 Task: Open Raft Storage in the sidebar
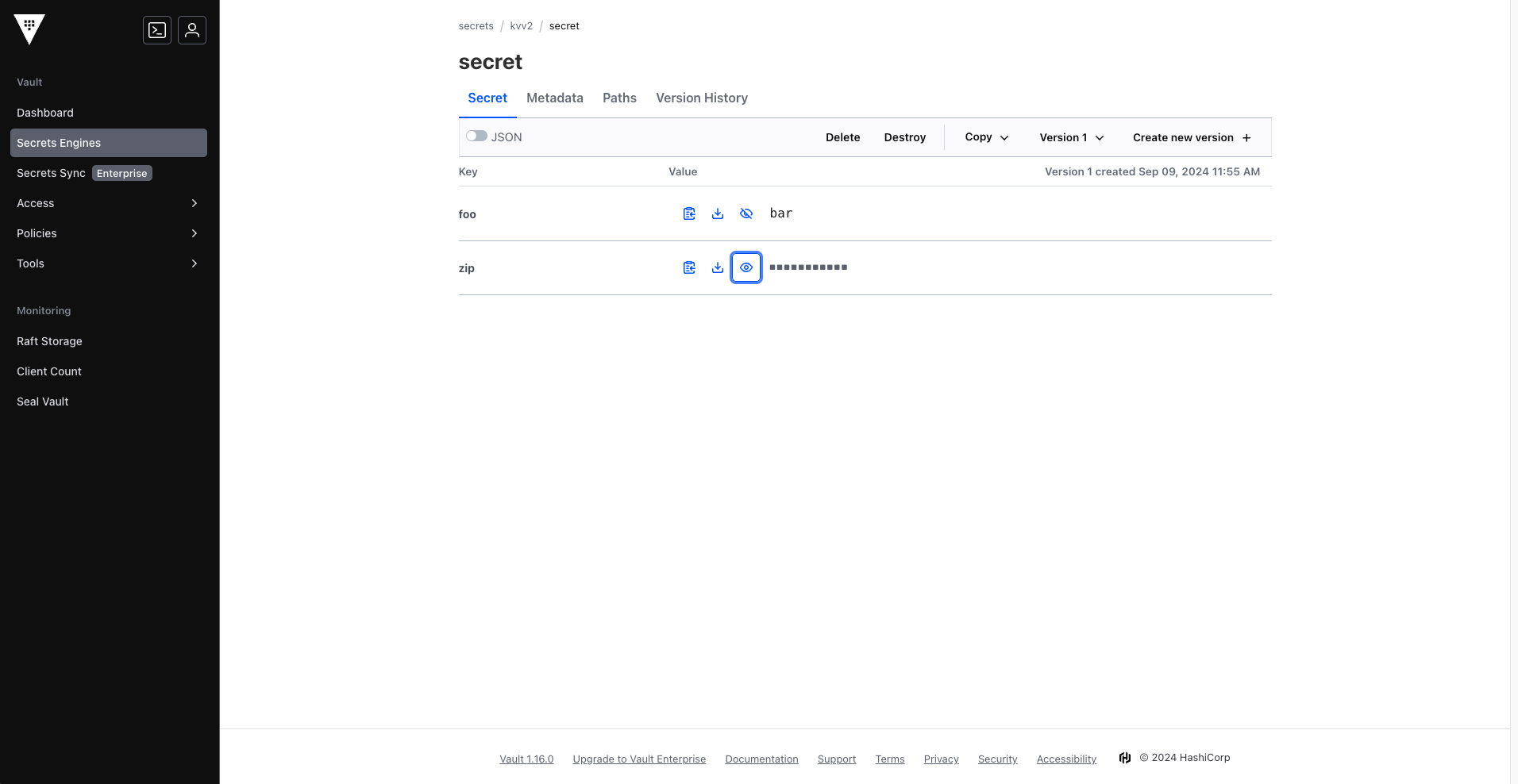109,341
